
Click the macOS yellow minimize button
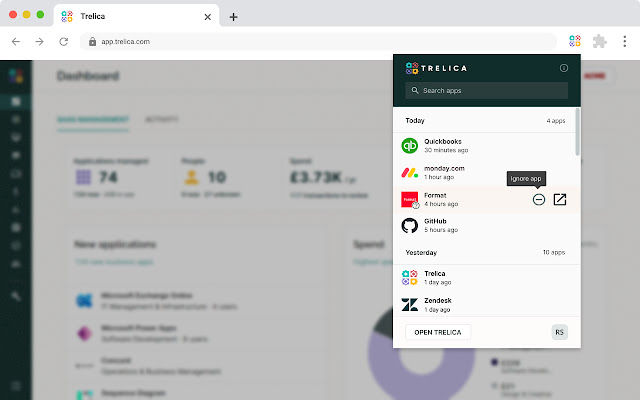tap(27, 15)
